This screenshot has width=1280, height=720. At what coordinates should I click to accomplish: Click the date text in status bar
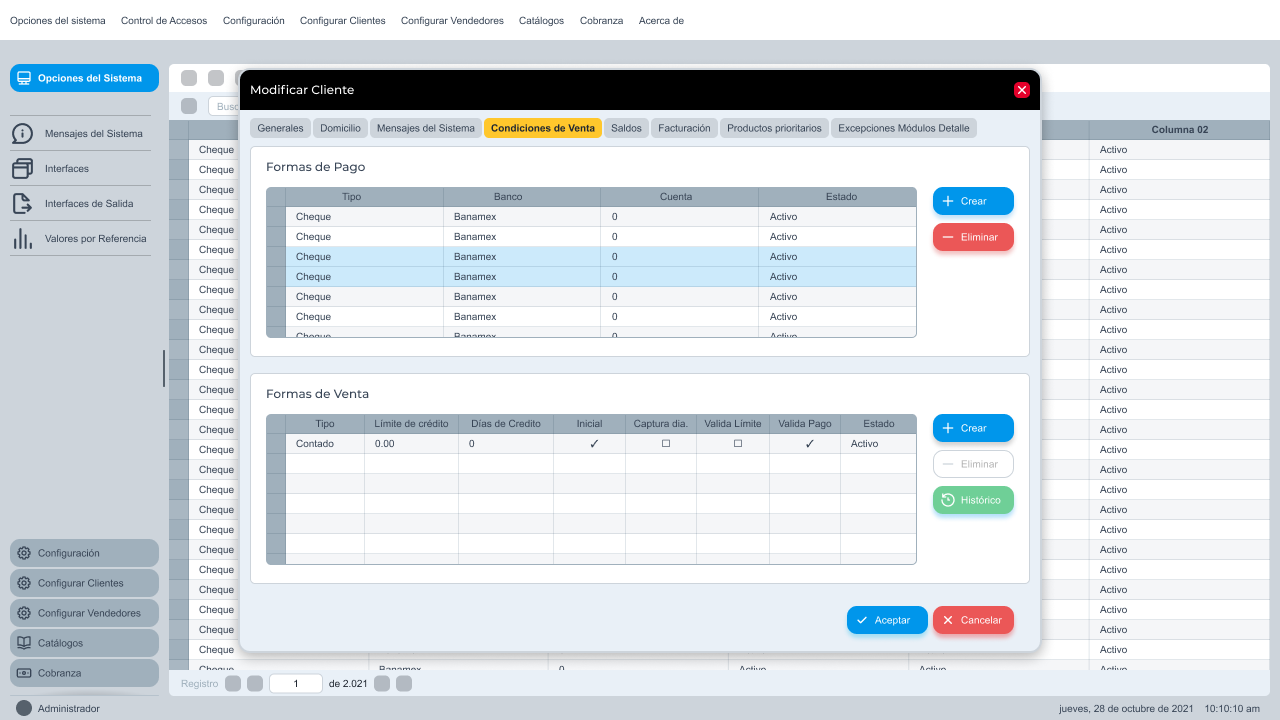1126,709
